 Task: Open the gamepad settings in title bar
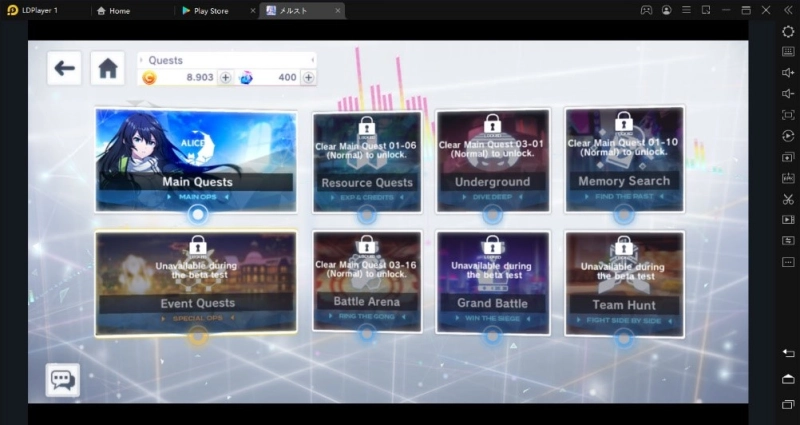pyautogui.click(x=646, y=10)
